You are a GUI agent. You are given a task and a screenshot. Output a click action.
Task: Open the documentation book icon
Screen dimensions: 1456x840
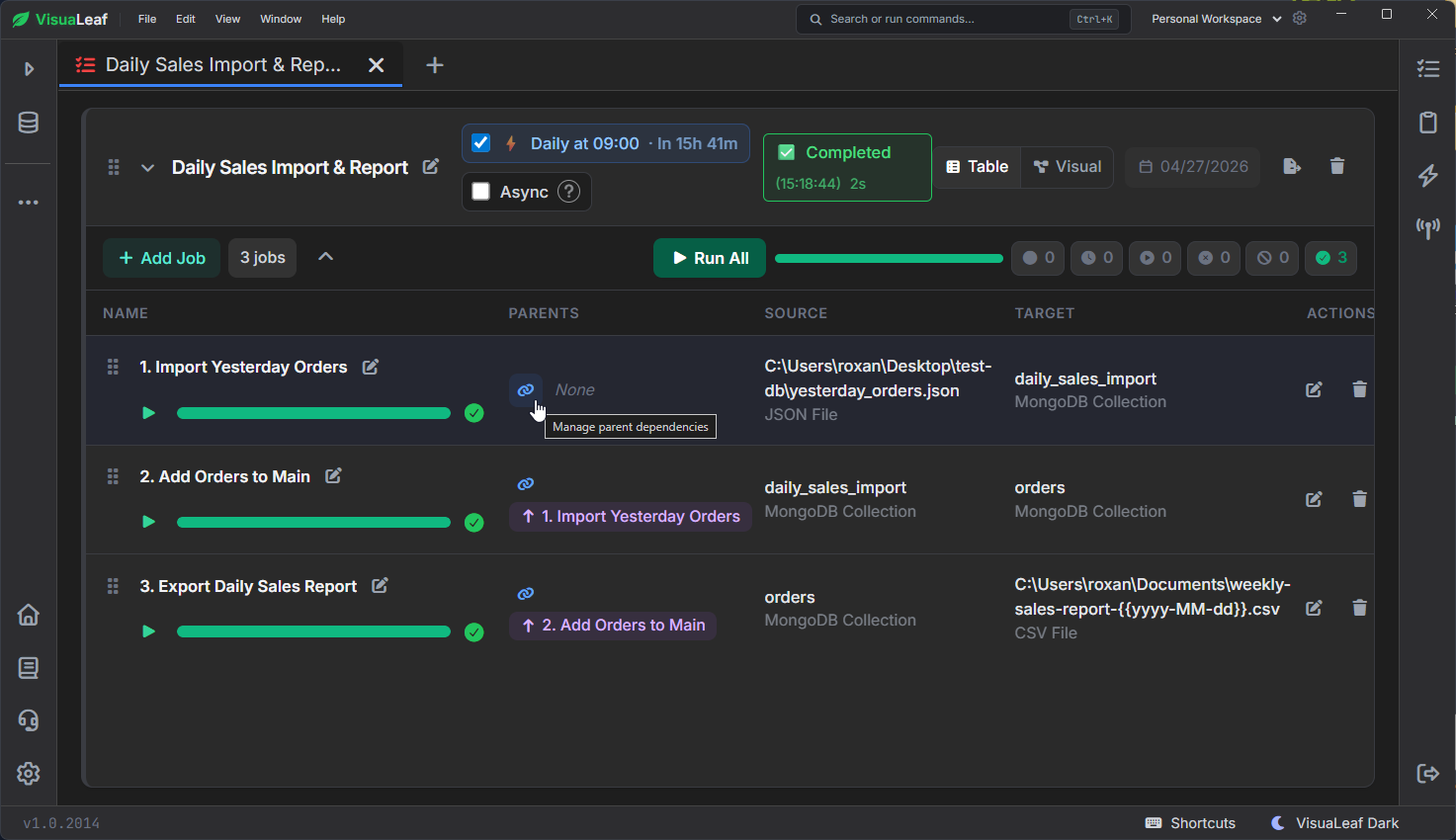pyautogui.click(x=29, y=668)
